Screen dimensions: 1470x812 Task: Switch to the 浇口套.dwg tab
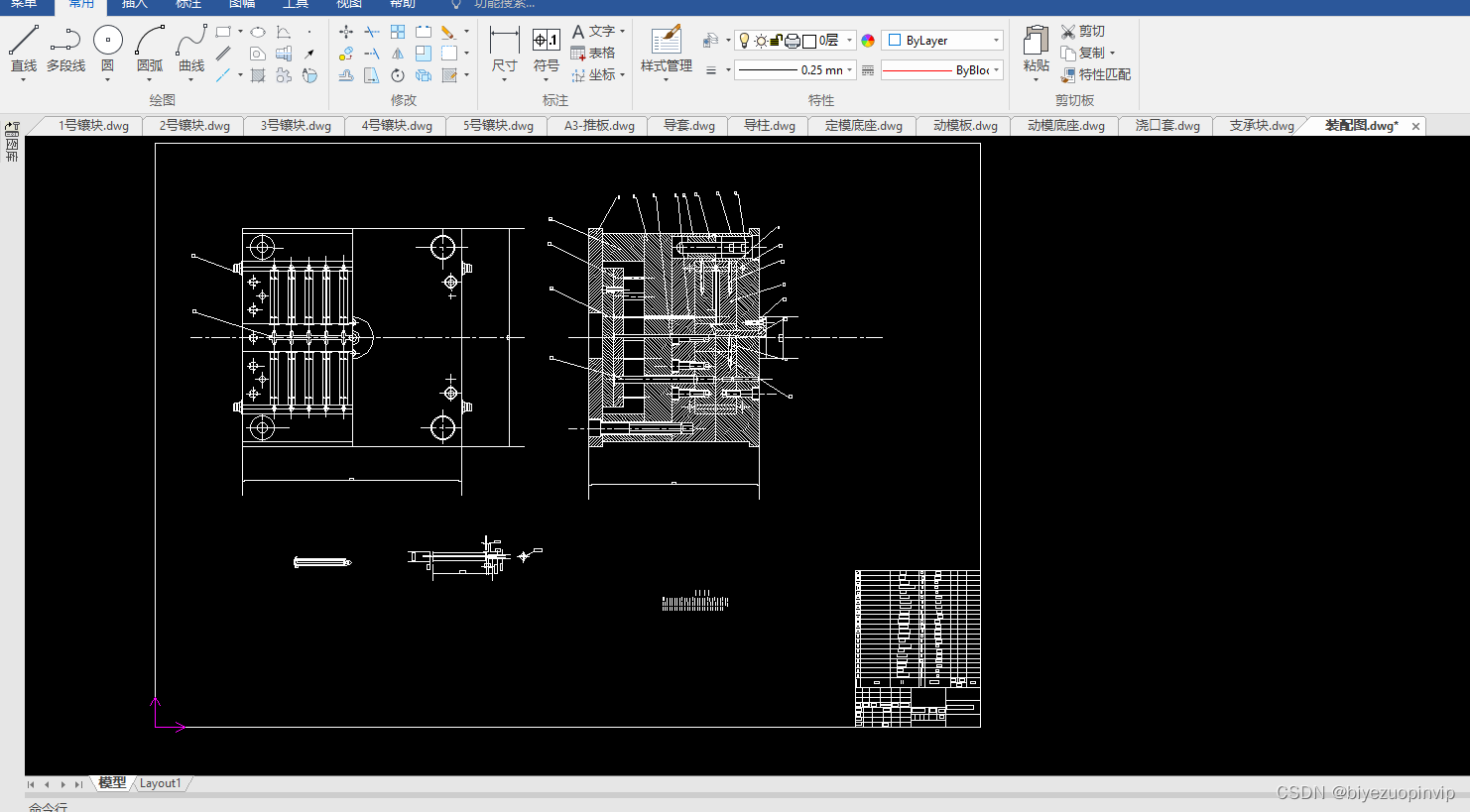coord(1167,126)
